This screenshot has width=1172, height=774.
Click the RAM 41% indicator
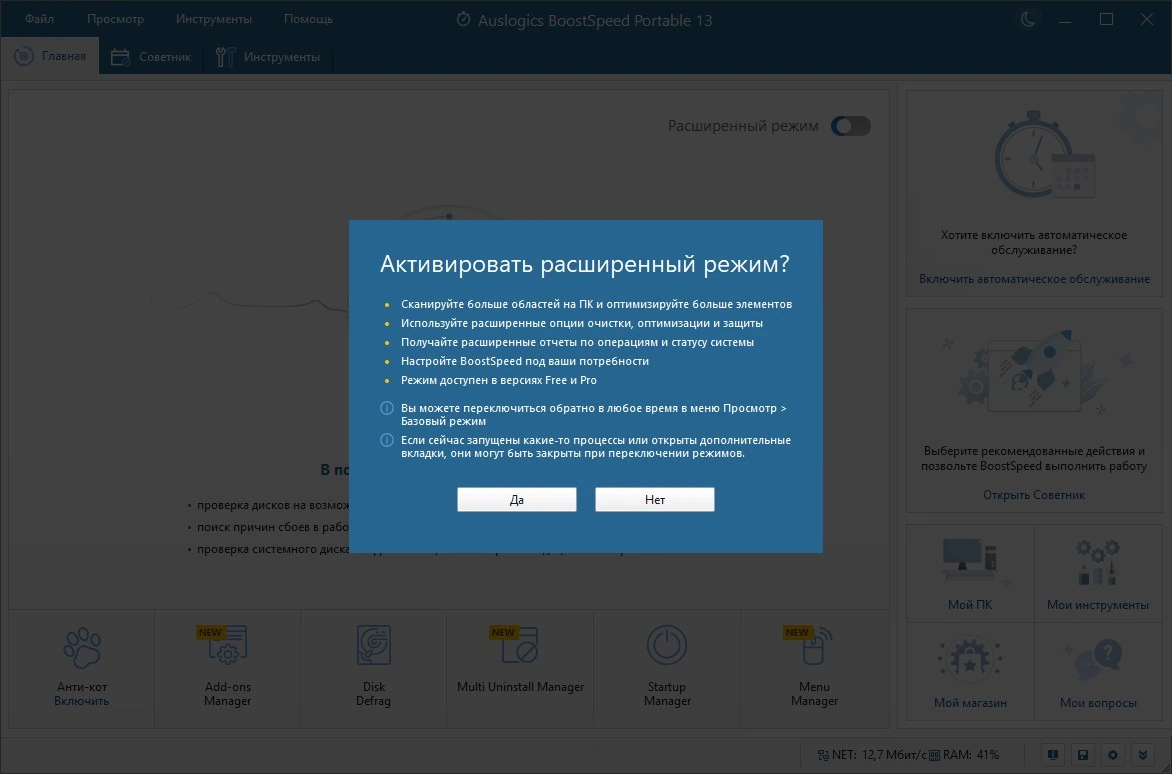coord(964,755)
